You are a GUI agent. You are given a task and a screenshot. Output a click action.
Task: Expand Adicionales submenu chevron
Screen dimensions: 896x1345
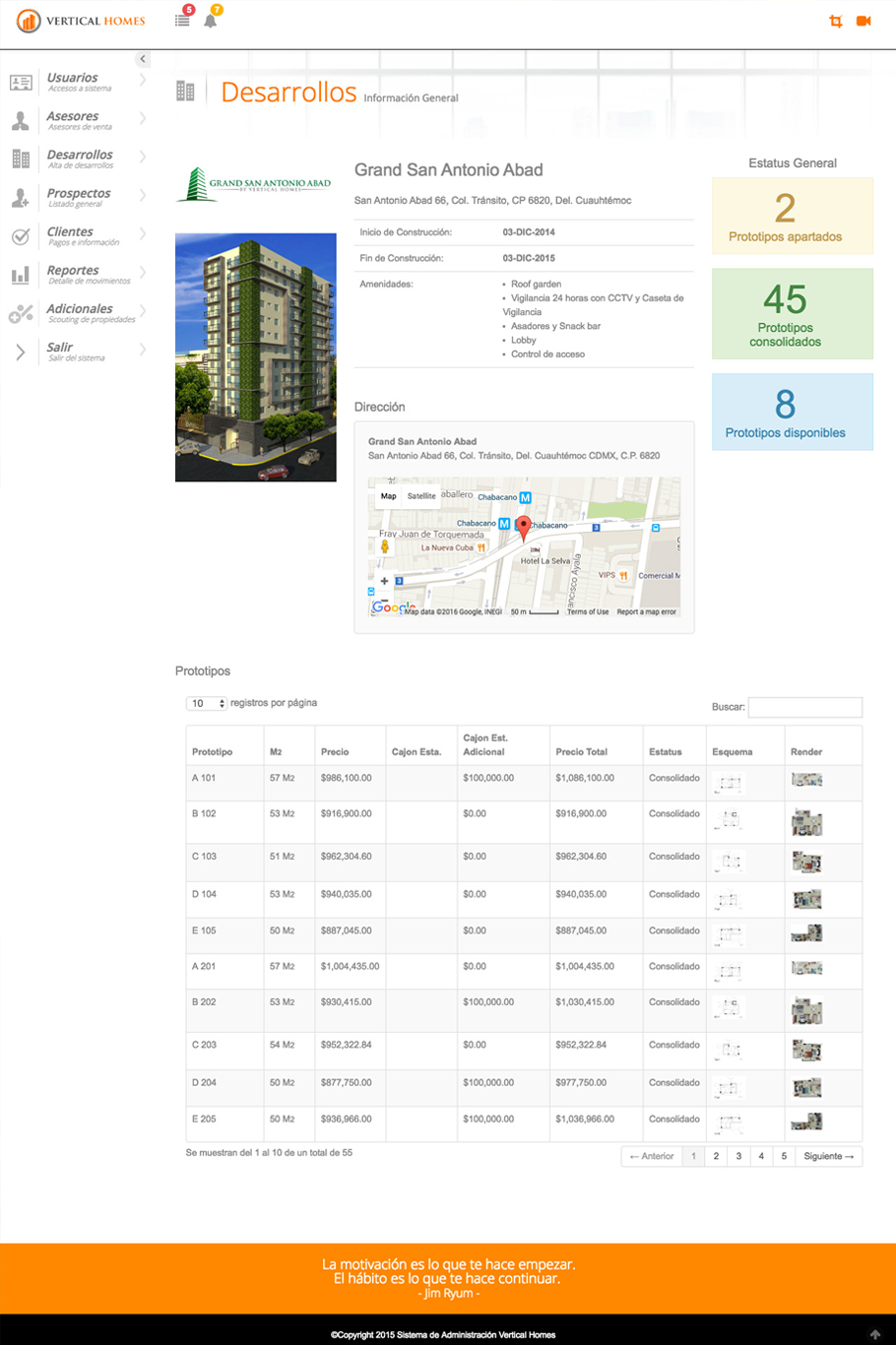tap(143, 310)
